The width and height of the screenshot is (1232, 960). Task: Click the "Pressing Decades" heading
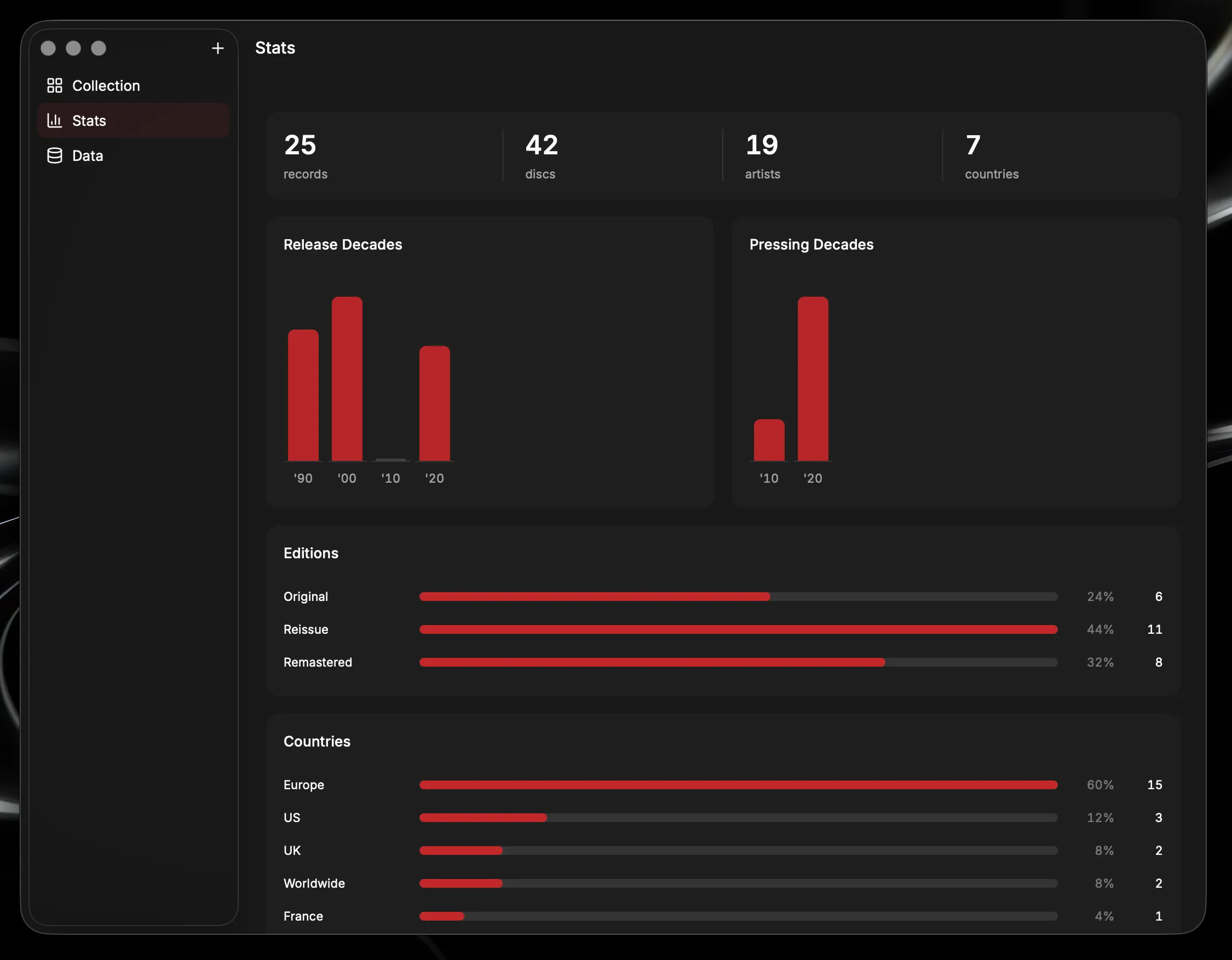tap(811, 245)
